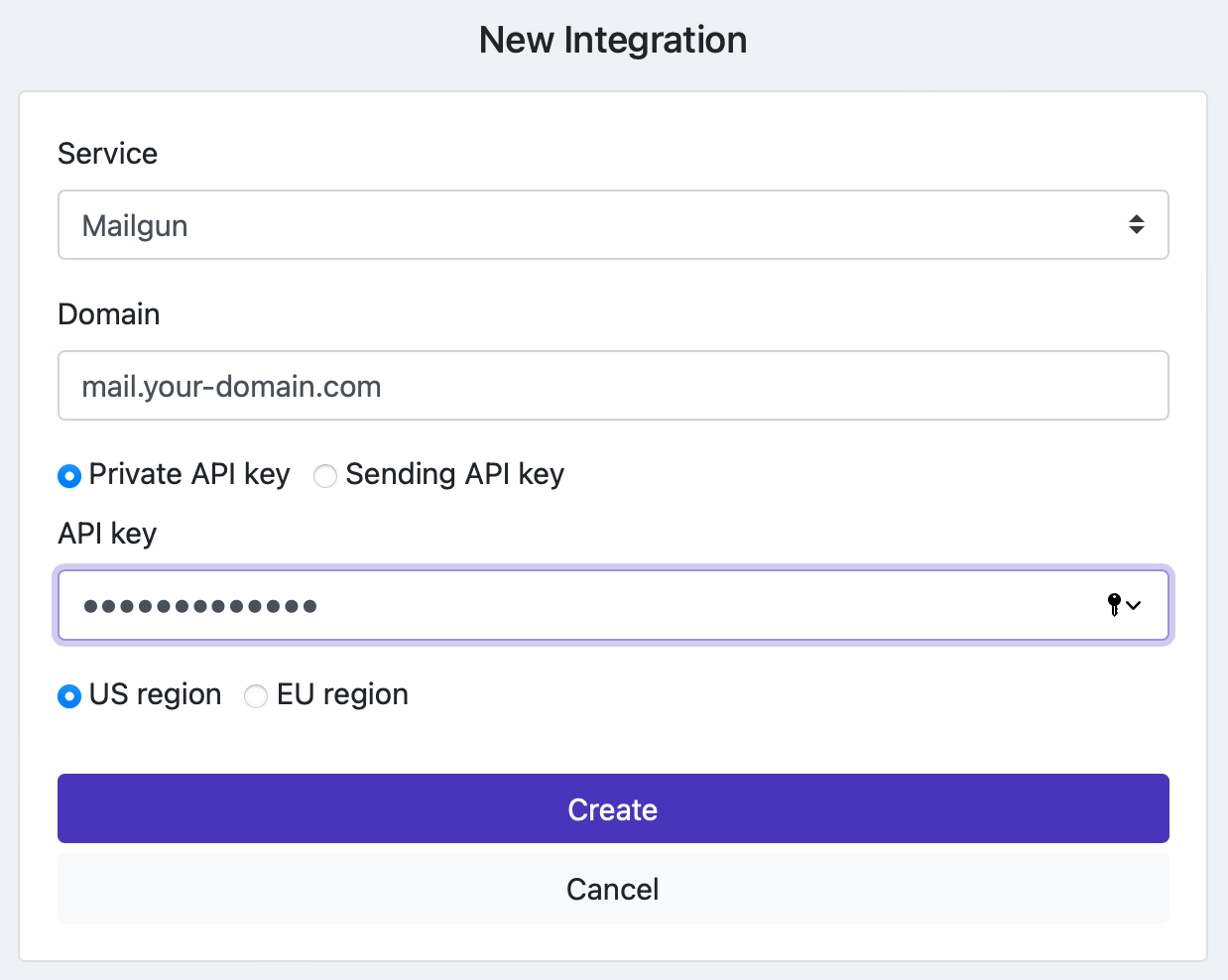Image resolution: width=1228 pixels, height=980 pixels.
Task: Choose the Sending API key radio button
Action: pyautogui.click(x=324, y=476)
